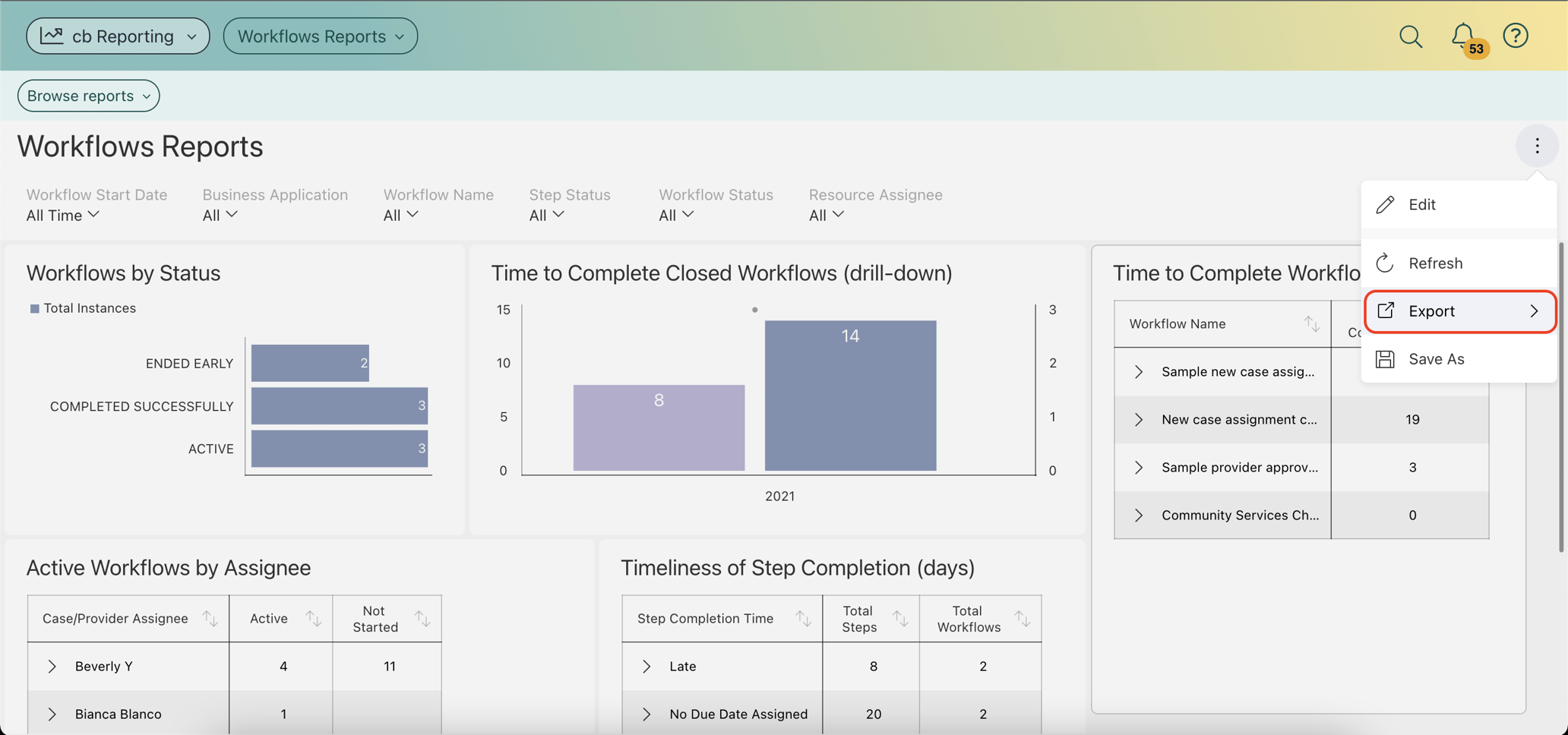Select the Edit pencil icon
1568x735 pixels.
[x=1385, y=204]
